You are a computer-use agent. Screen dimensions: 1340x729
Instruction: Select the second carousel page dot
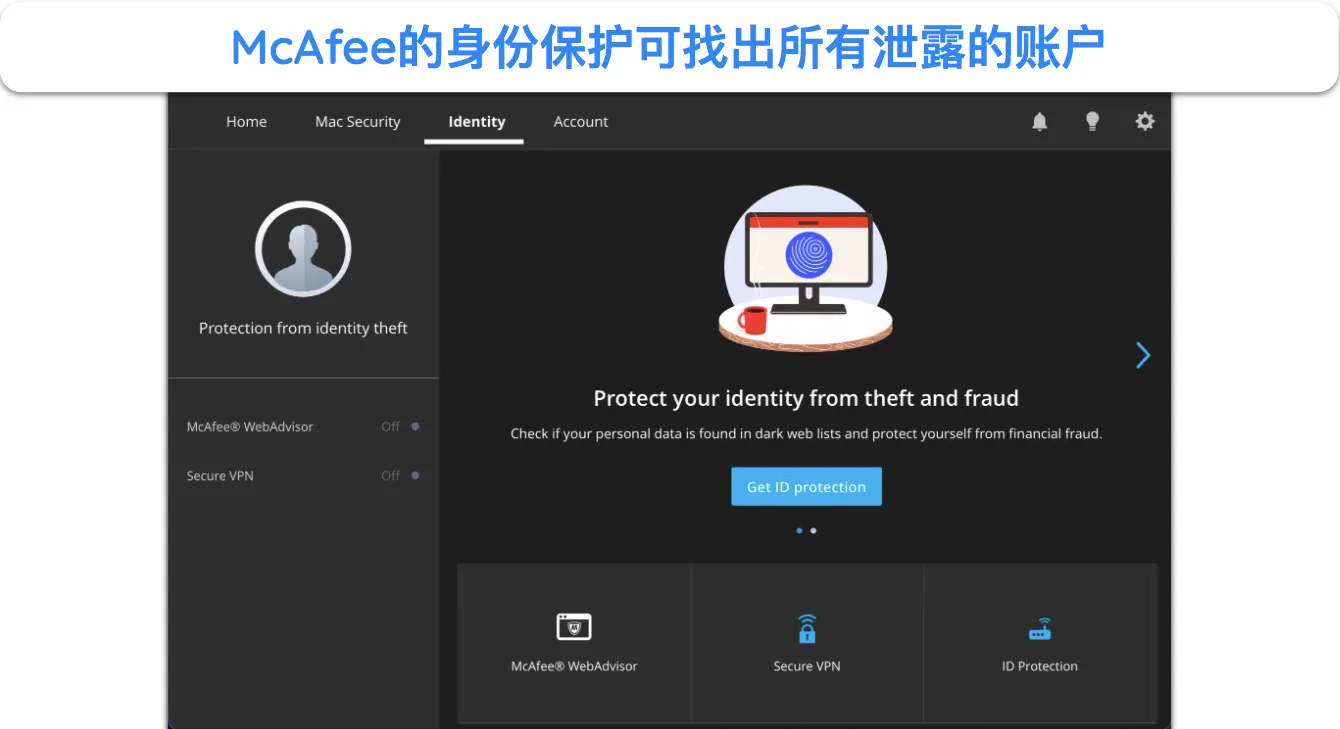coord(813,531)
